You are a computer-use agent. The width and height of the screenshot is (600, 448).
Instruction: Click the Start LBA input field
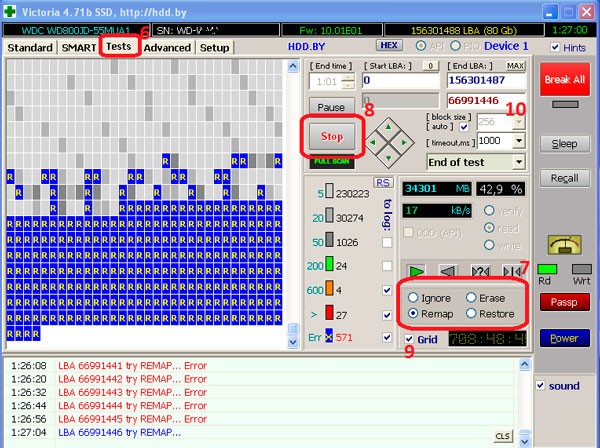pos(401,80)
